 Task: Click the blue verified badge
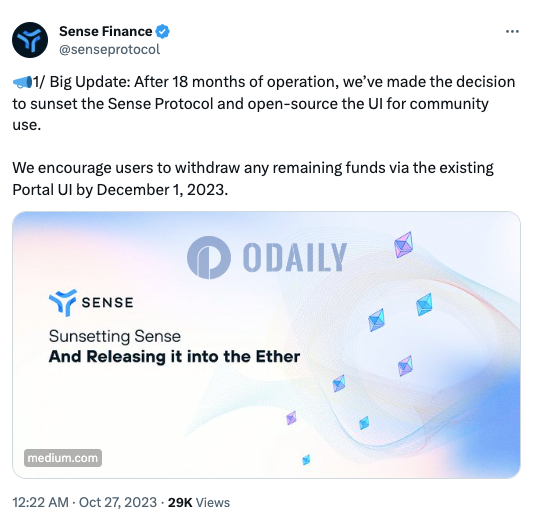click(x=162, y=32)
